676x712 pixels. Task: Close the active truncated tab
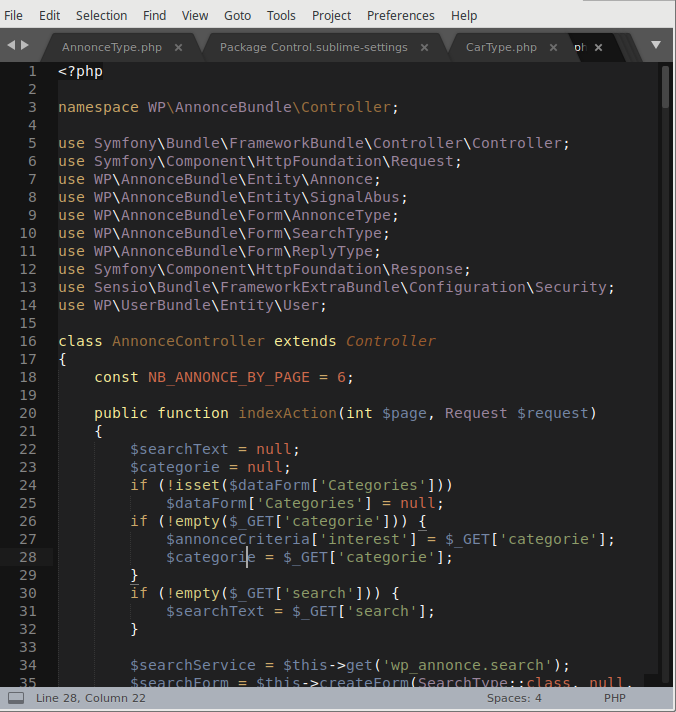[x=599, y=47]
